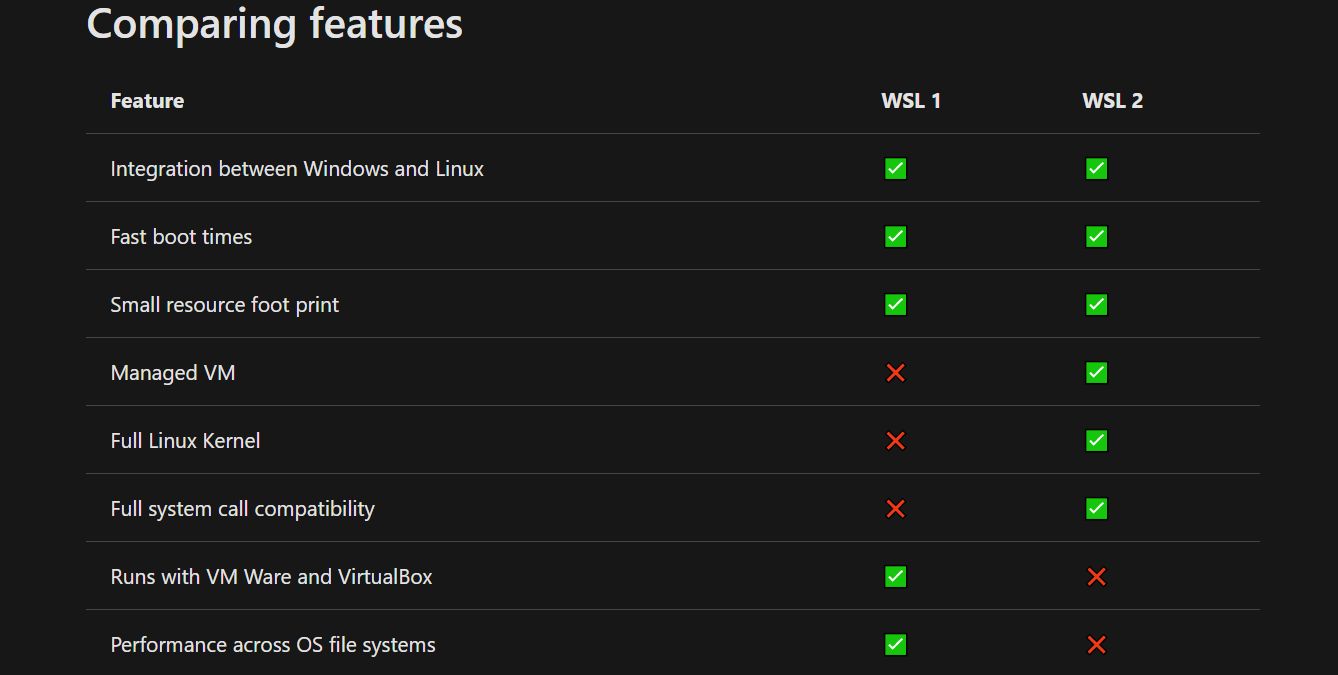
Task: Click the Managed VM feature text
Action: pos(173,372)
